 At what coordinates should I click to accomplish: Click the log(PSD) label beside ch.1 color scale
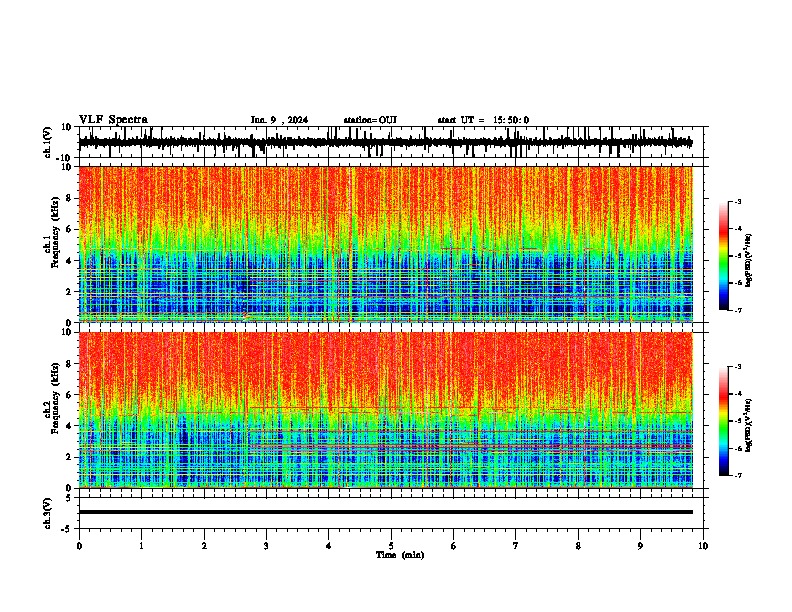(749, 261)
